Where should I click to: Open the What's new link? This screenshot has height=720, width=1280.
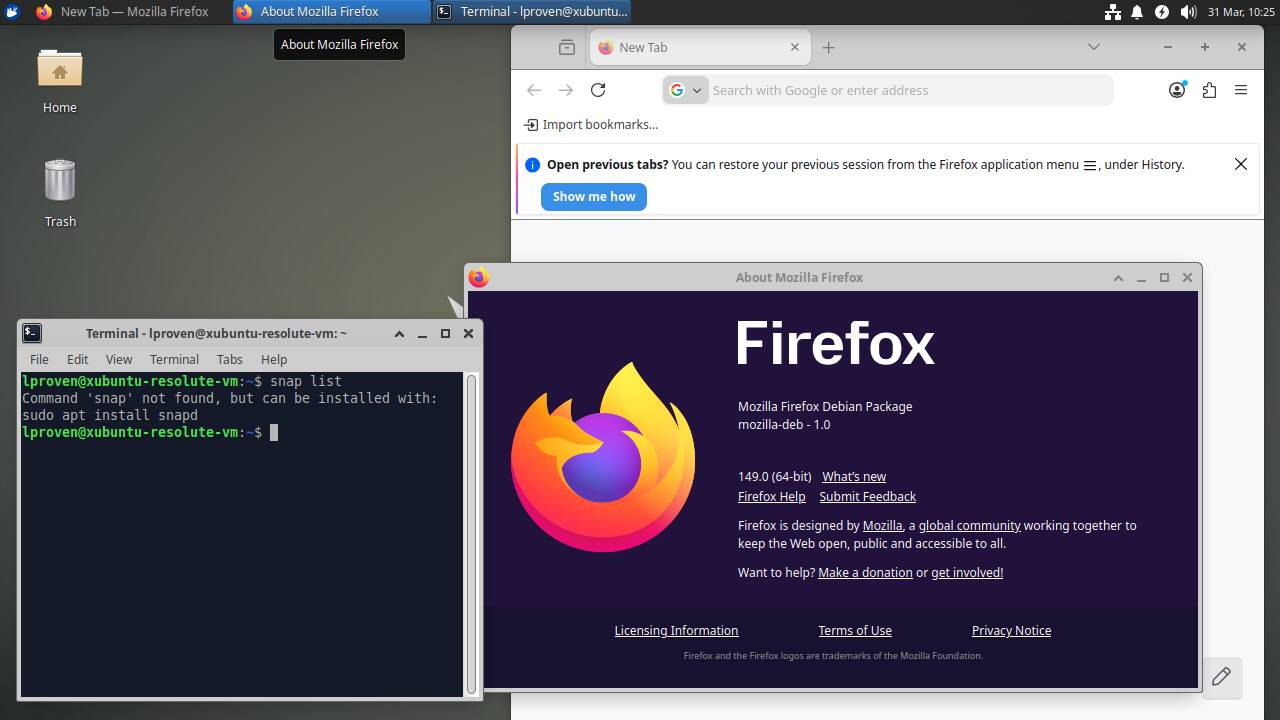[854, 477]
